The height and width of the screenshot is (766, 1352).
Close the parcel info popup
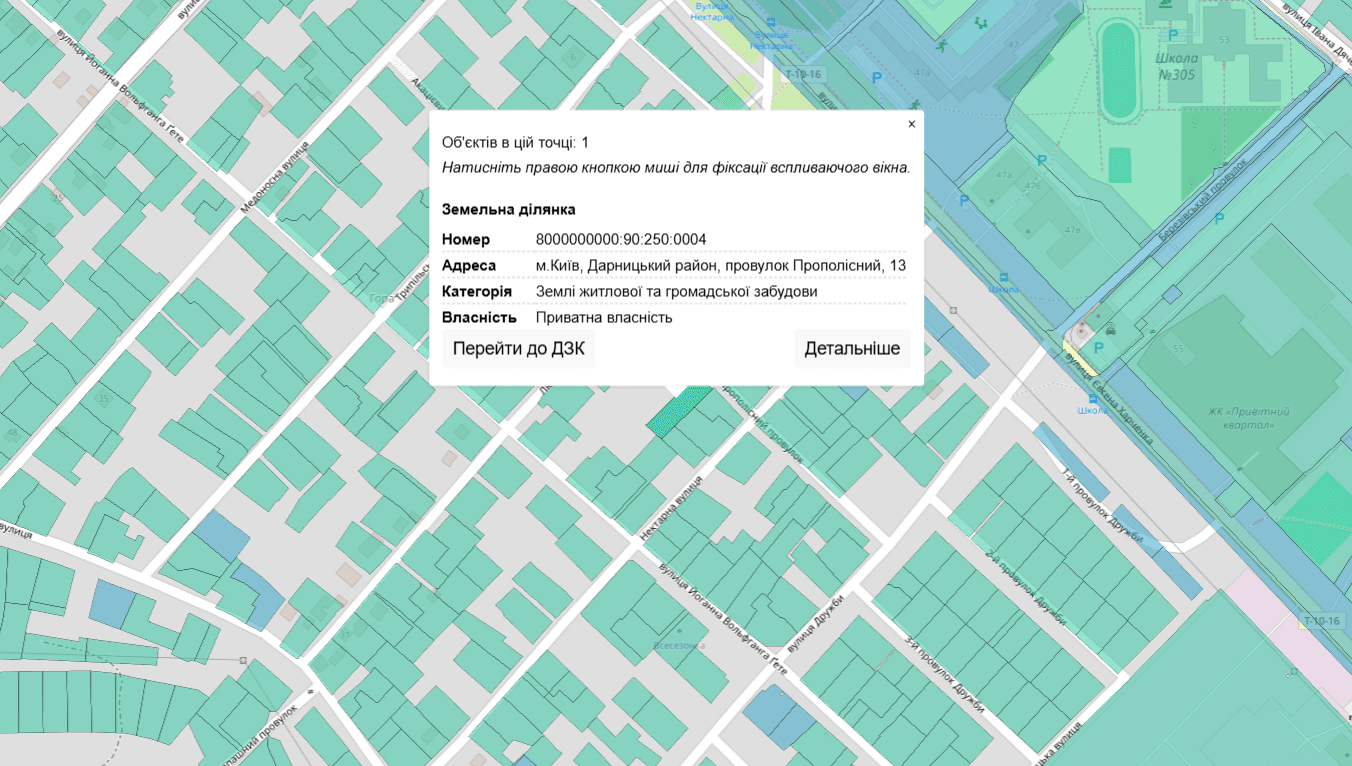[911, 124]
